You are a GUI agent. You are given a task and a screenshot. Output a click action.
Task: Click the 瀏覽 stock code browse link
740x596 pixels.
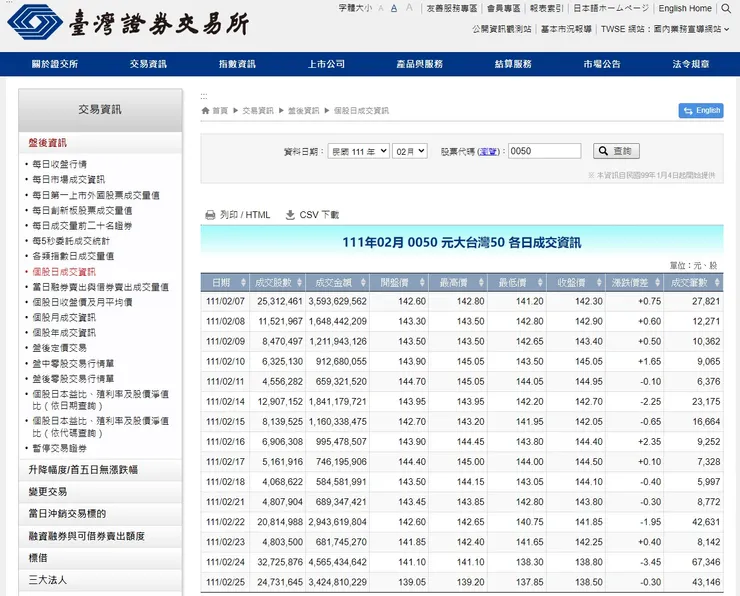pos(488,151)
